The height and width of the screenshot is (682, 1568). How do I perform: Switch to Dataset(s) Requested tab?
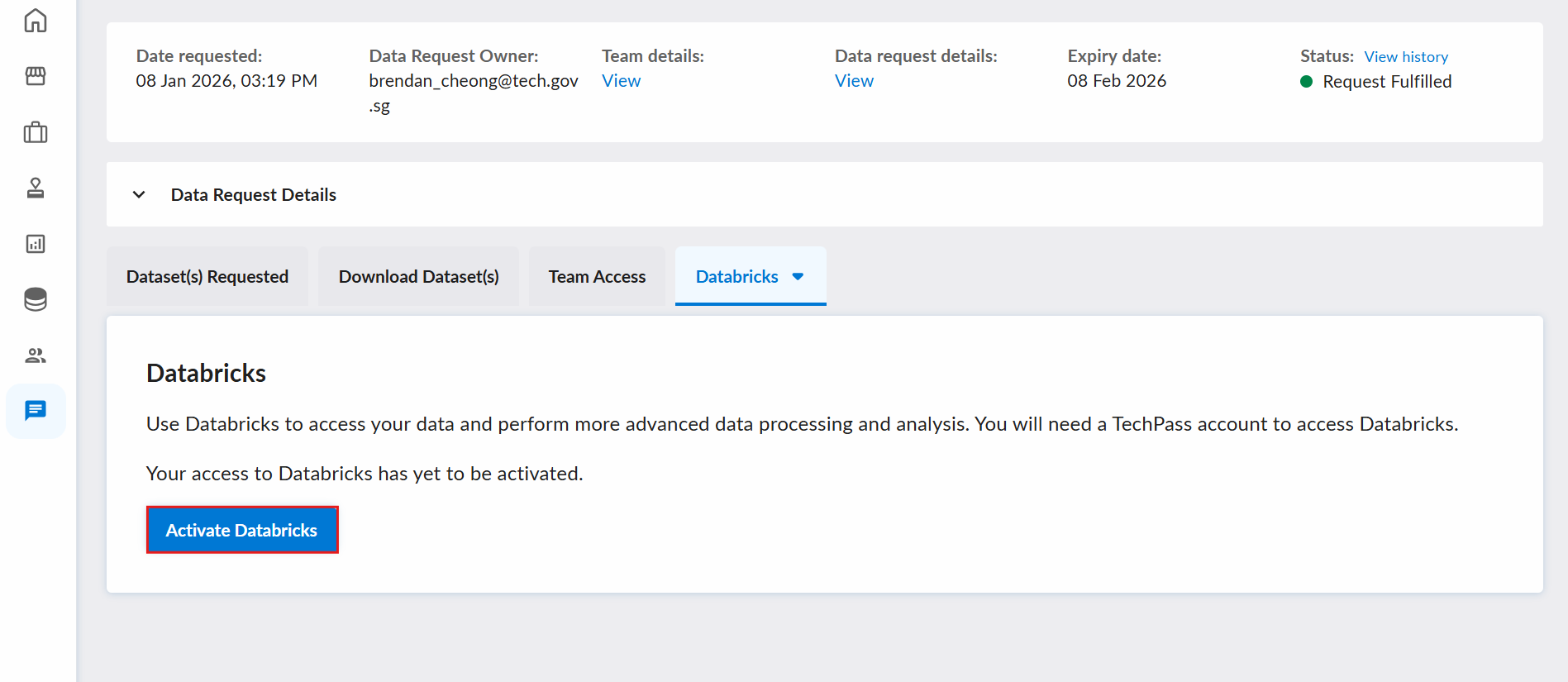pyautogui.click(x=207, y=276)
